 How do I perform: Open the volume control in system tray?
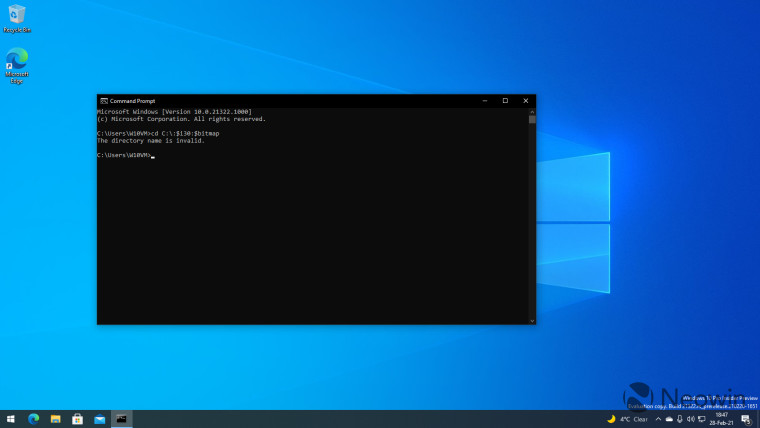point(691,419)
